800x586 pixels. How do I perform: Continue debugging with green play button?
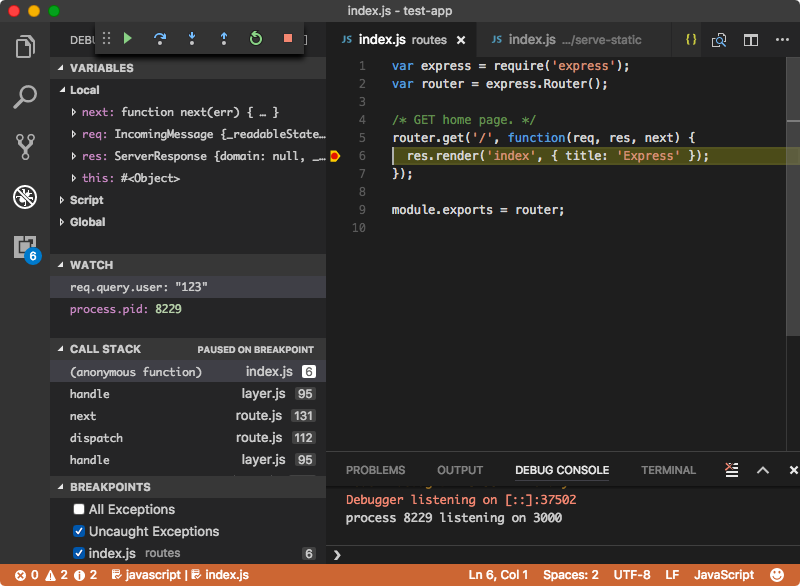tap(128, 38)
